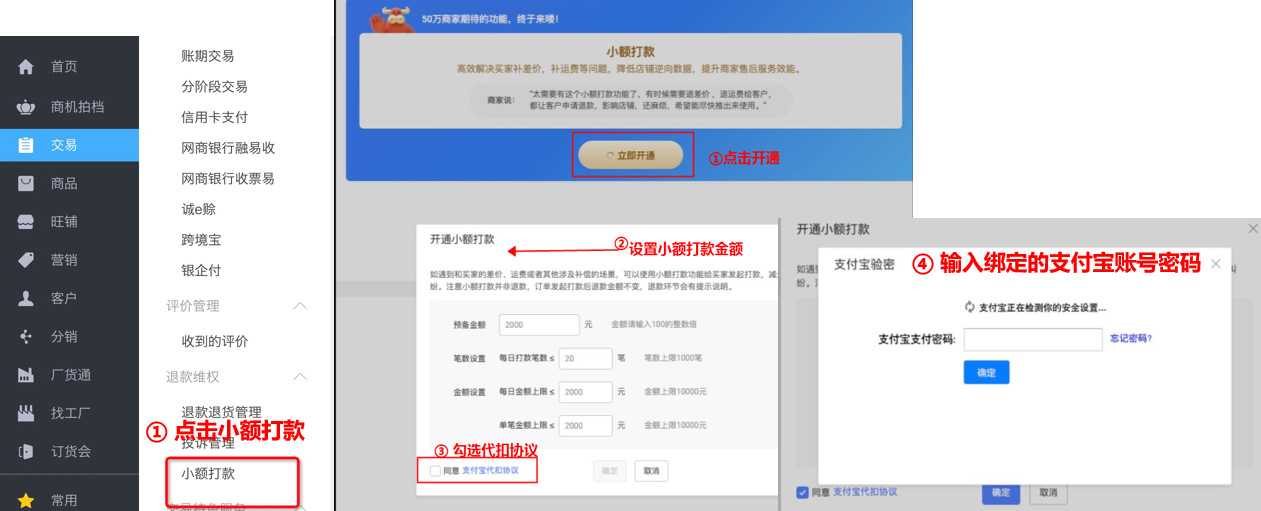Uncheck the checked 同意 agreement checkbox

click(802, 492)
